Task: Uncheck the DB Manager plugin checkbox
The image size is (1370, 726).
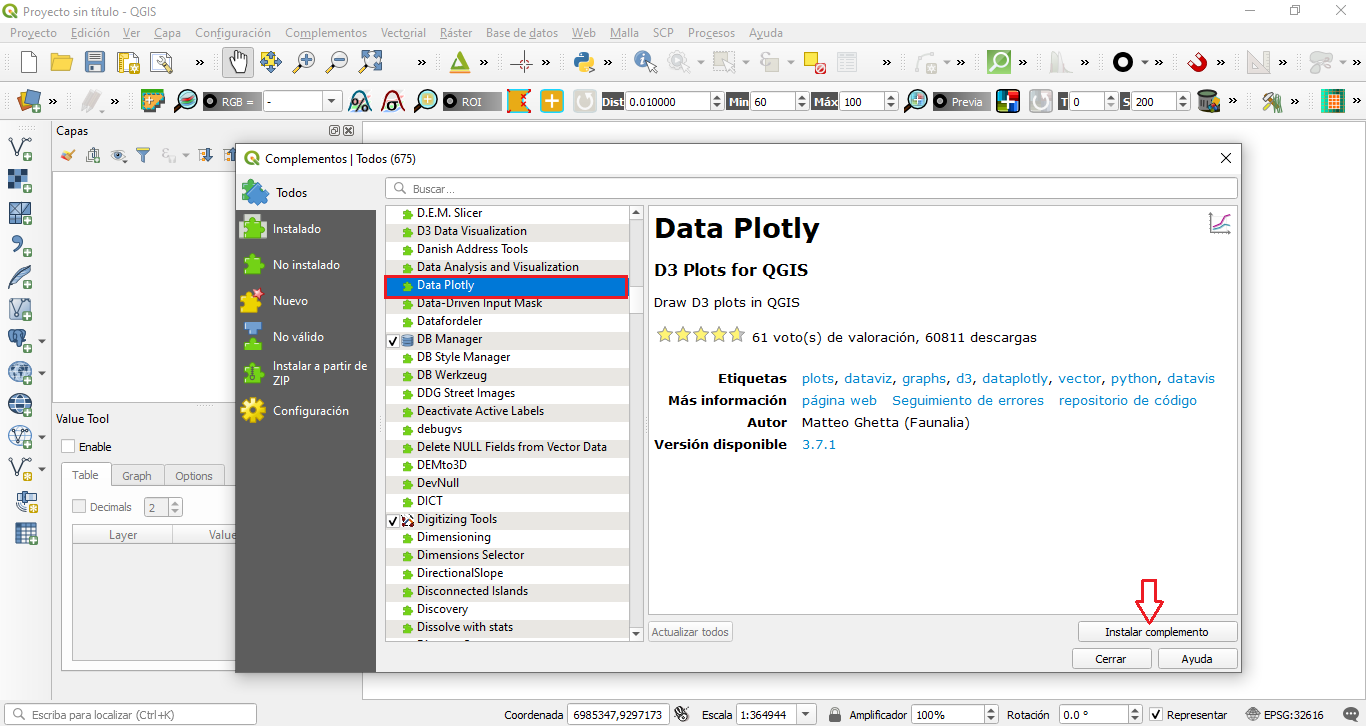Action: click(392, 340)
